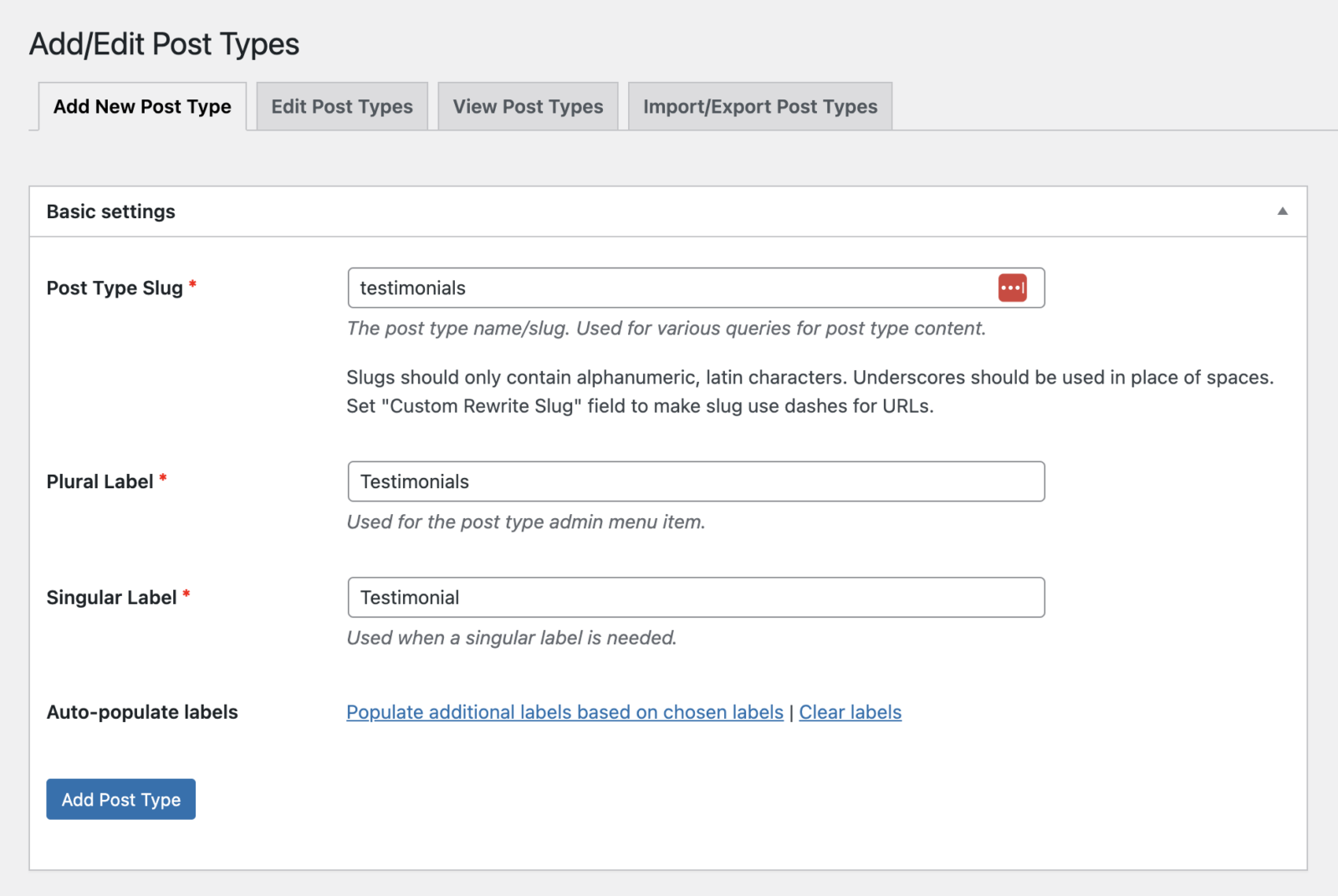Image resolution: width=1338 pixels, height=896 pixels.
Task: Click the "Clear labels" link
Action: tap(850, 712)
